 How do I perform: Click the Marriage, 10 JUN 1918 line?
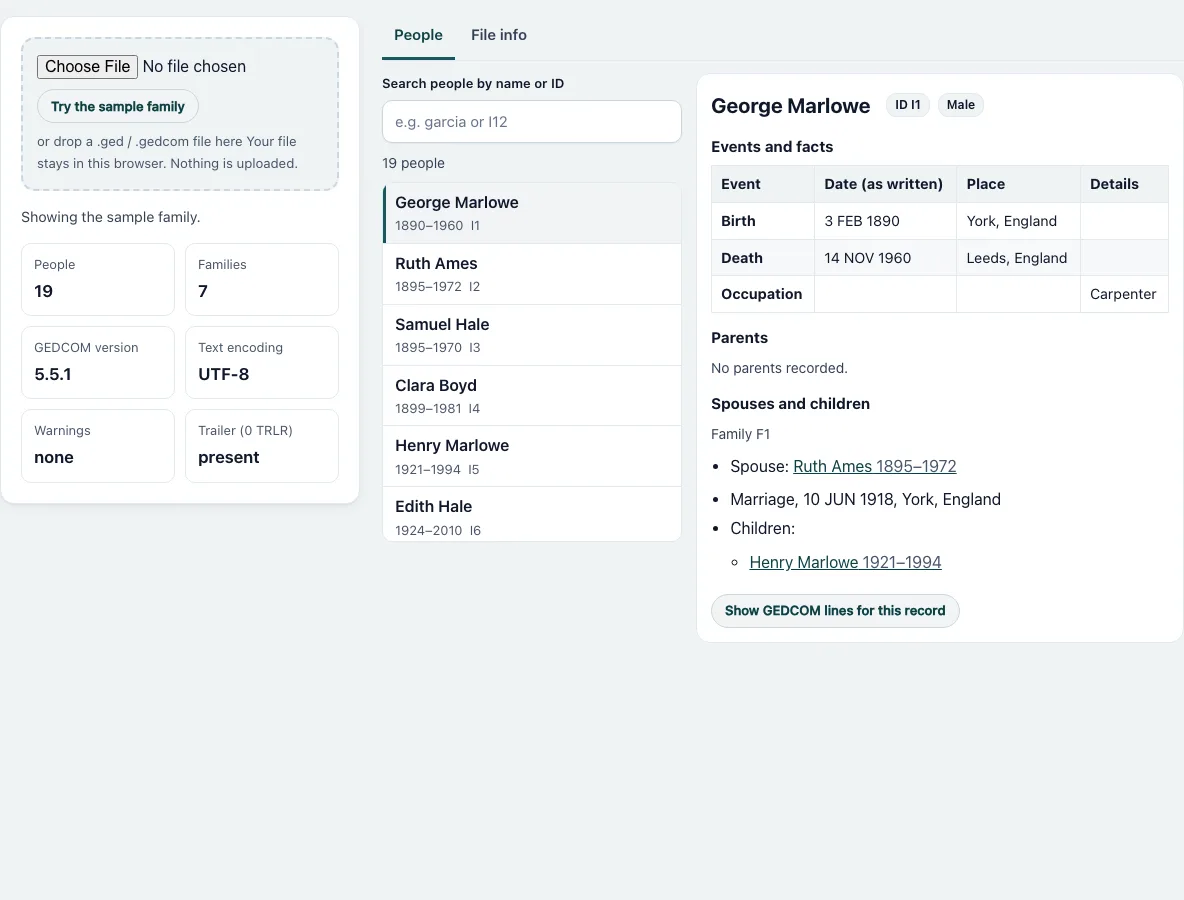[865, 499]
